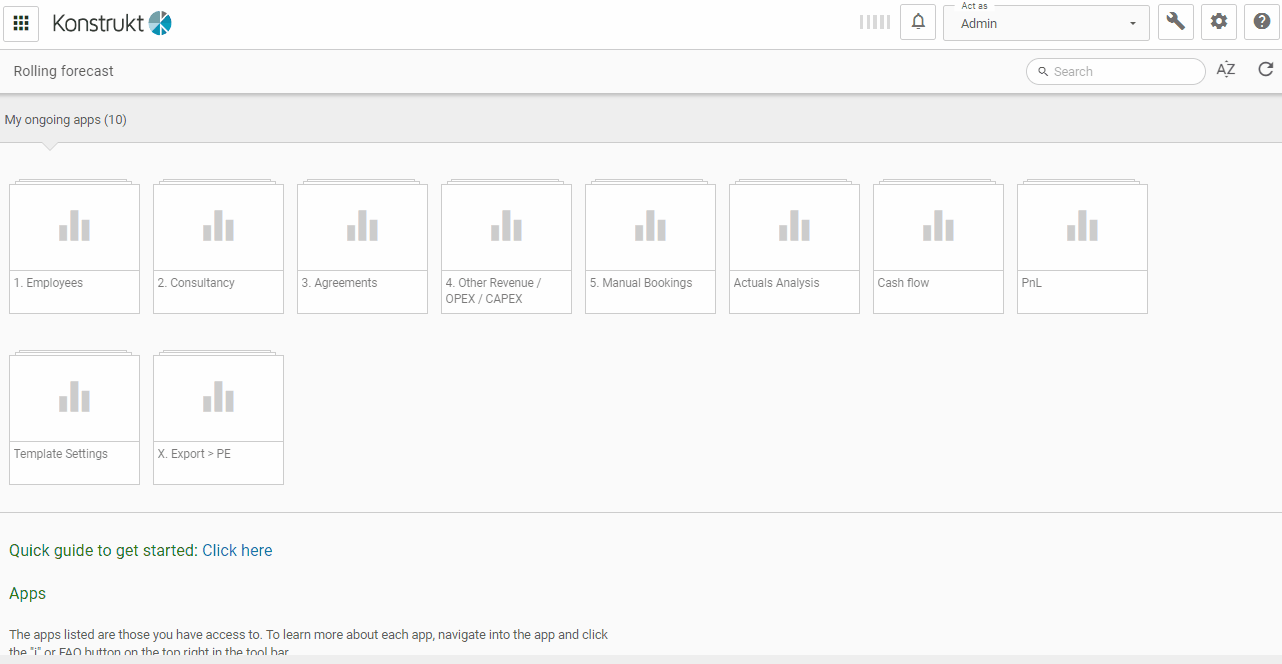Select the PnL app tile
The width and height of the screenshot is (1282, 664).
(x=1082, y=248)
